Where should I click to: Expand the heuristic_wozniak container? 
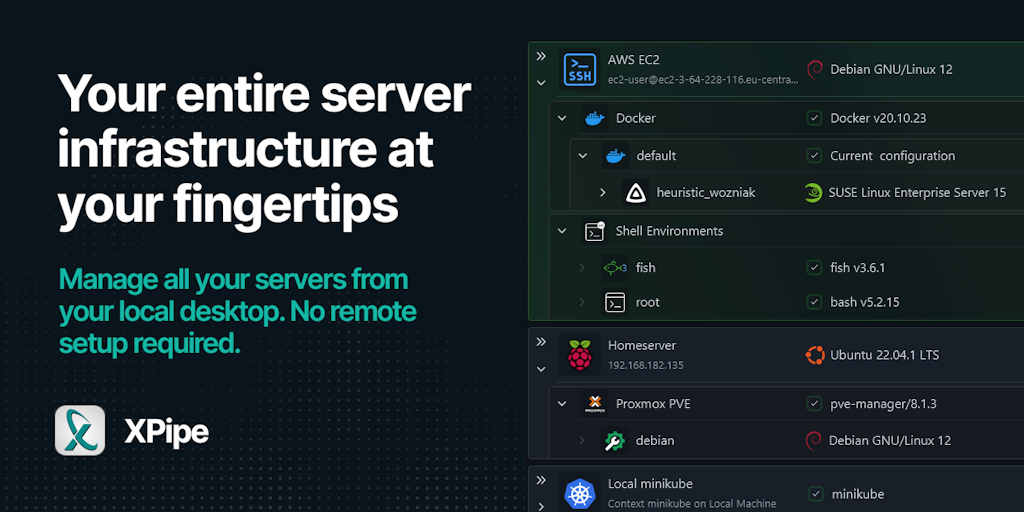[603, 193]
